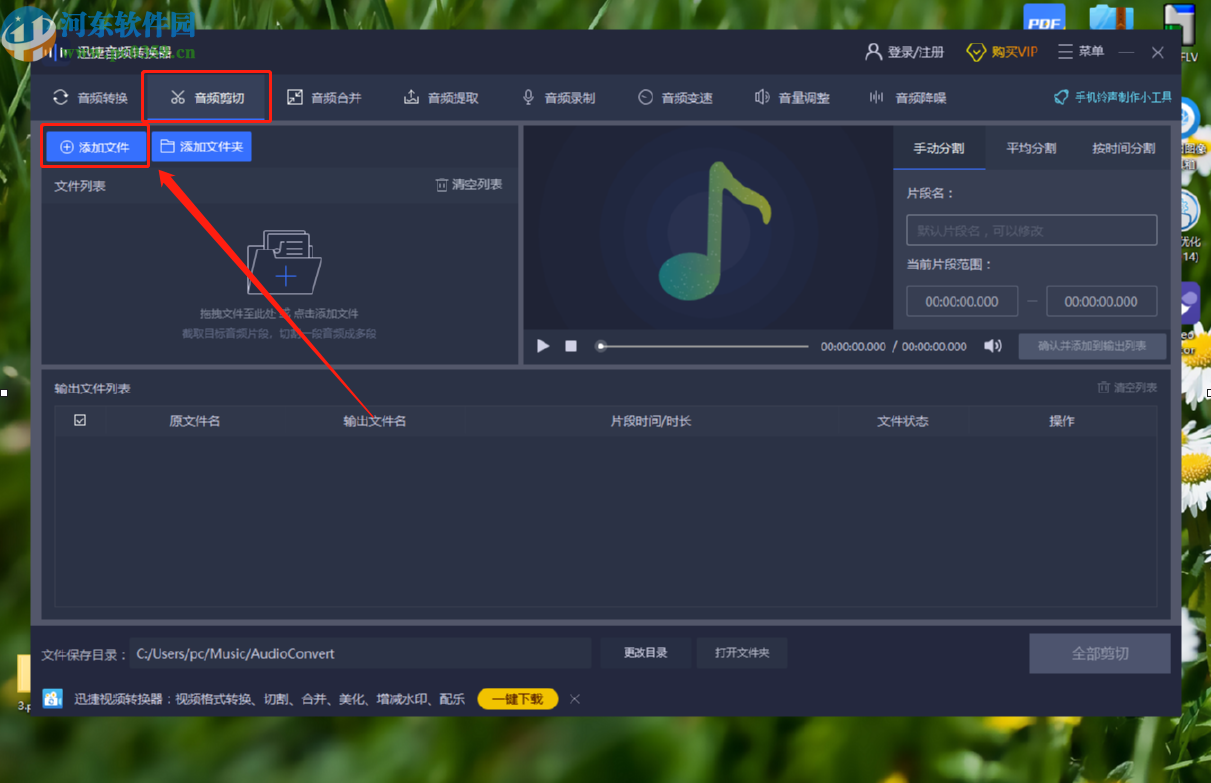Open the 菜单 menu

point(1081,52)
